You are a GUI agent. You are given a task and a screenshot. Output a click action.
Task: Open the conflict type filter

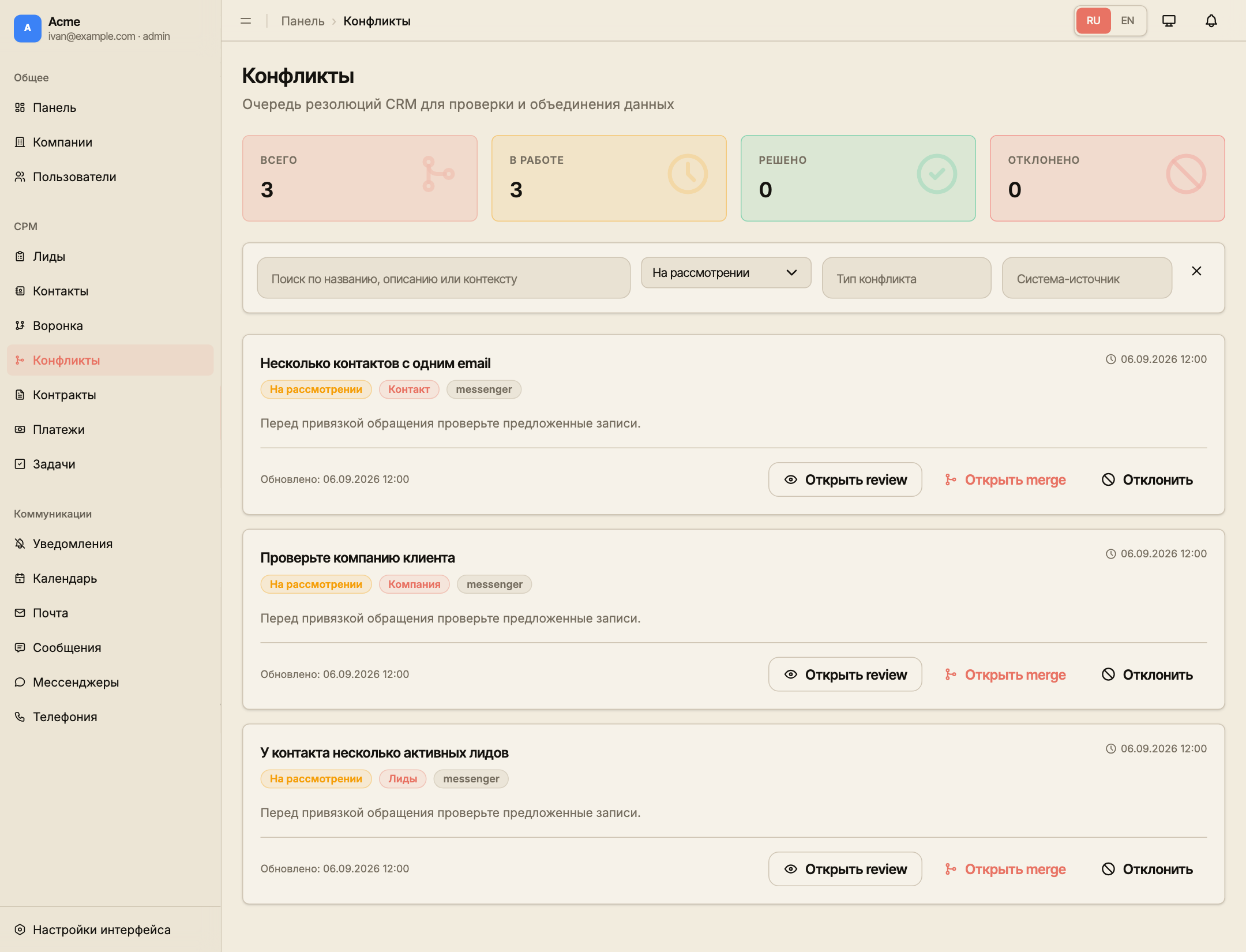(906, 279)
